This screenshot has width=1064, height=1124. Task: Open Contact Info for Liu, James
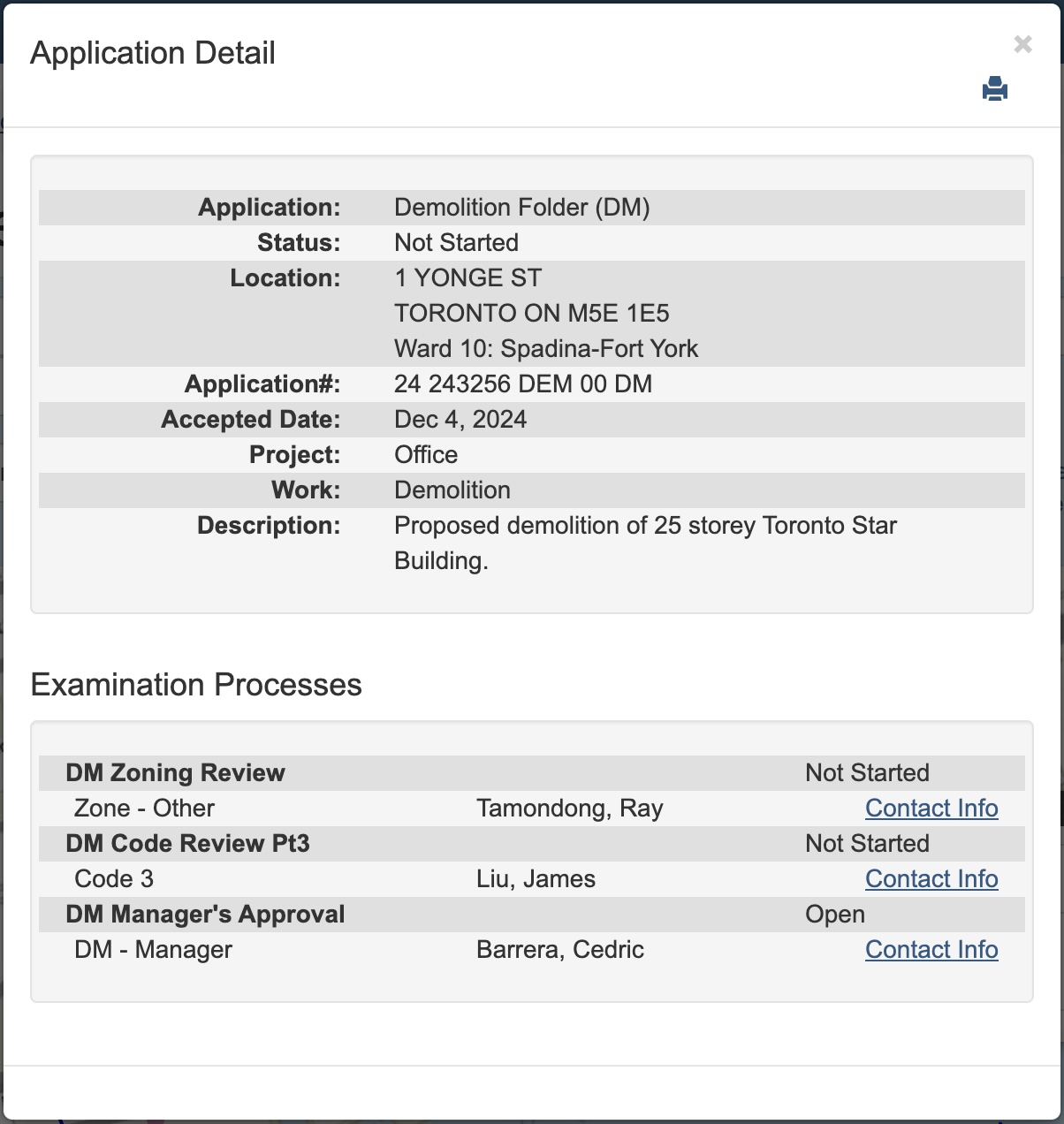[x=931, y=879]
